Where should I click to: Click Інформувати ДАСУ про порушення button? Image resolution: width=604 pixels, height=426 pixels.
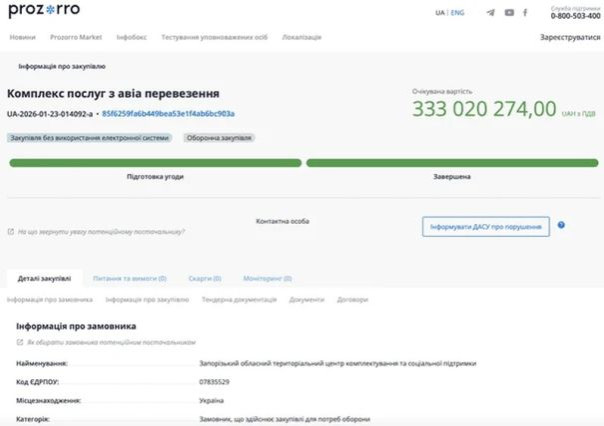pos(486,226)
